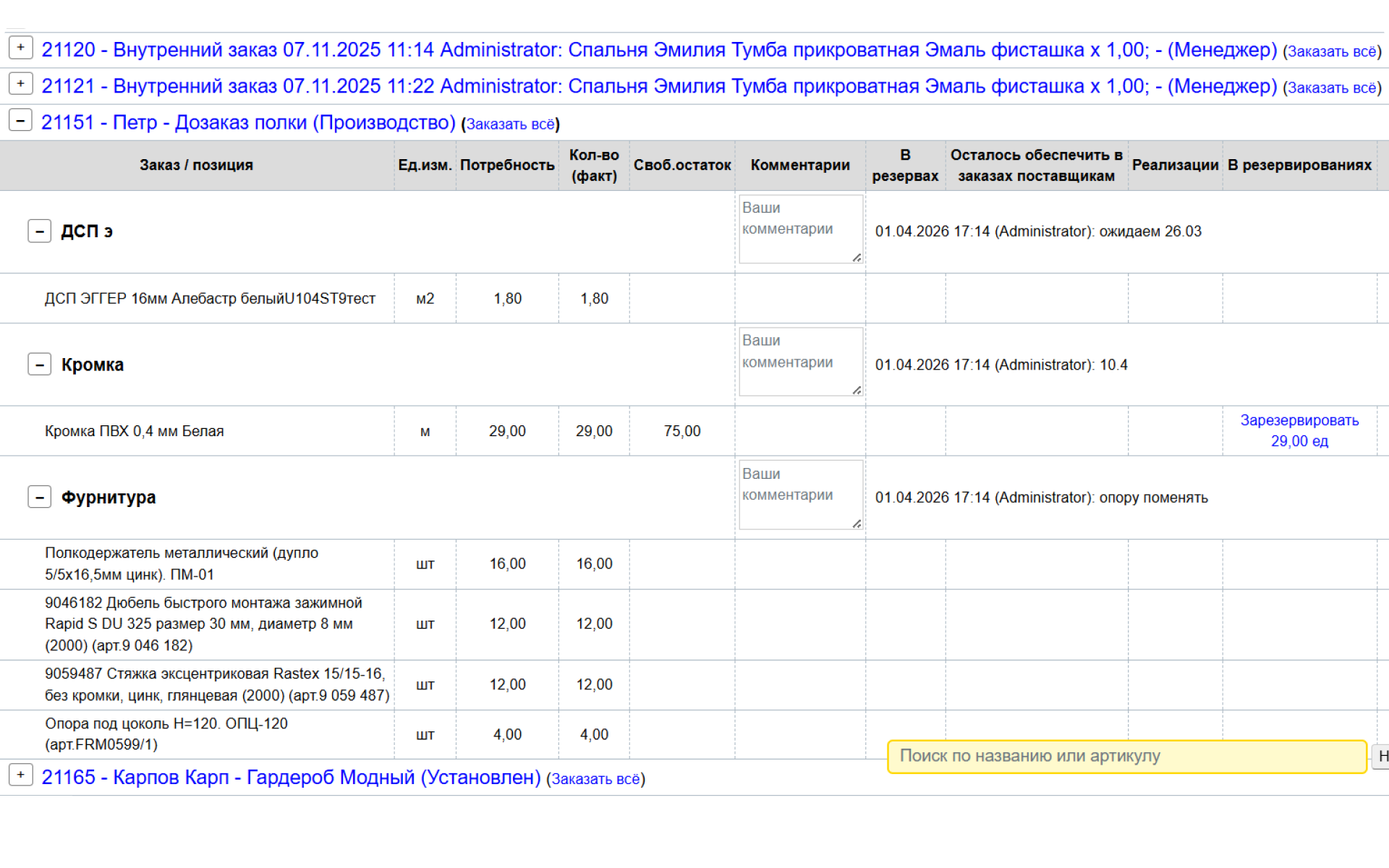Focus the Фурнитура comment textarea
This screenshot has height=868, width=1389.
pos(800,495)
